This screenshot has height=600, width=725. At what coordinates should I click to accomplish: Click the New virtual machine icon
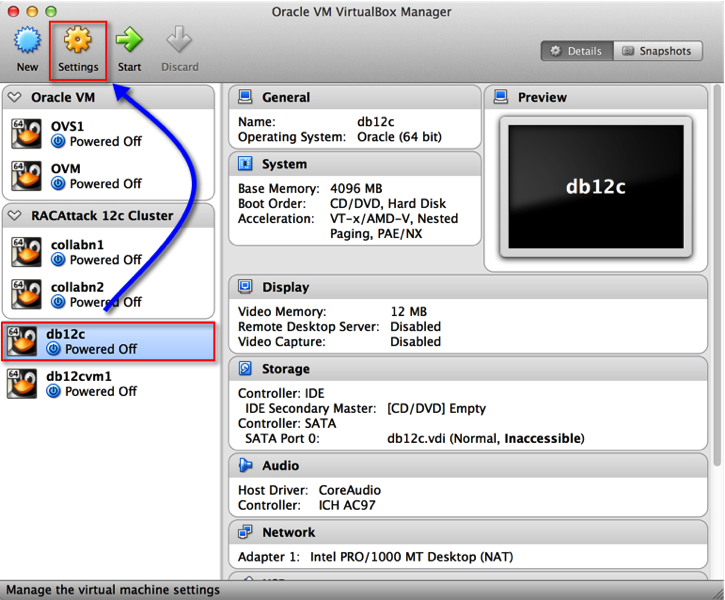click(27, 40)
